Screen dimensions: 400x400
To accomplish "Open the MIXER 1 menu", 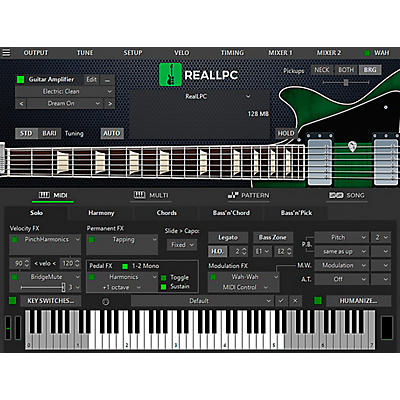I will coord(280,53).
